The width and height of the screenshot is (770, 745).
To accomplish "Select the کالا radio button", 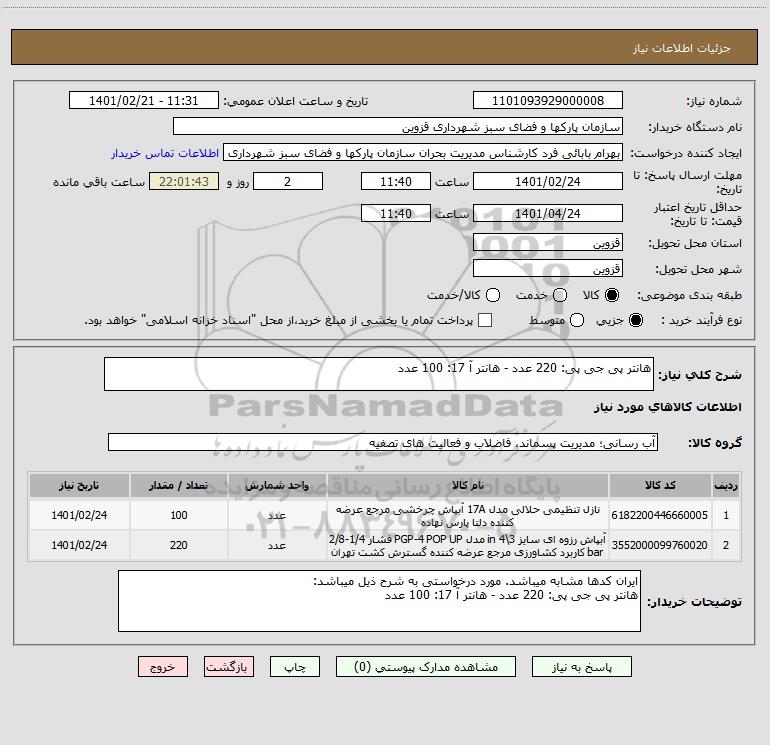I will pos(612,295).
